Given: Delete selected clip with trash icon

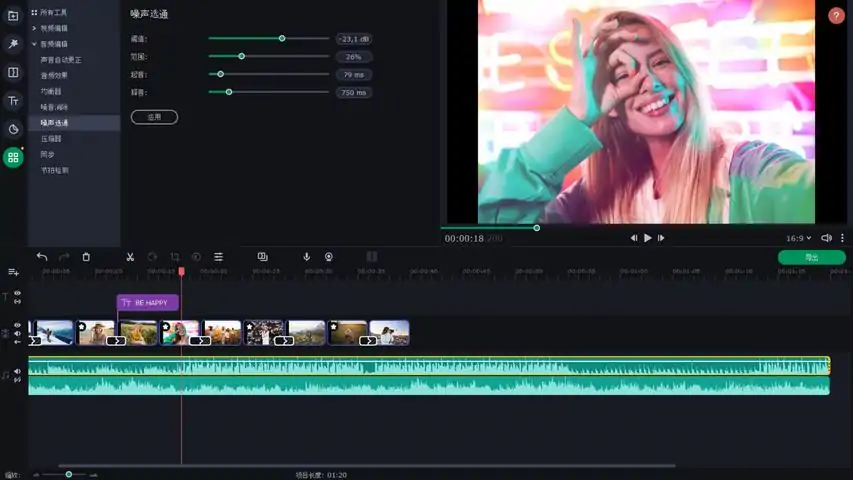Looking at the screenshot, I should coord(86,257).
